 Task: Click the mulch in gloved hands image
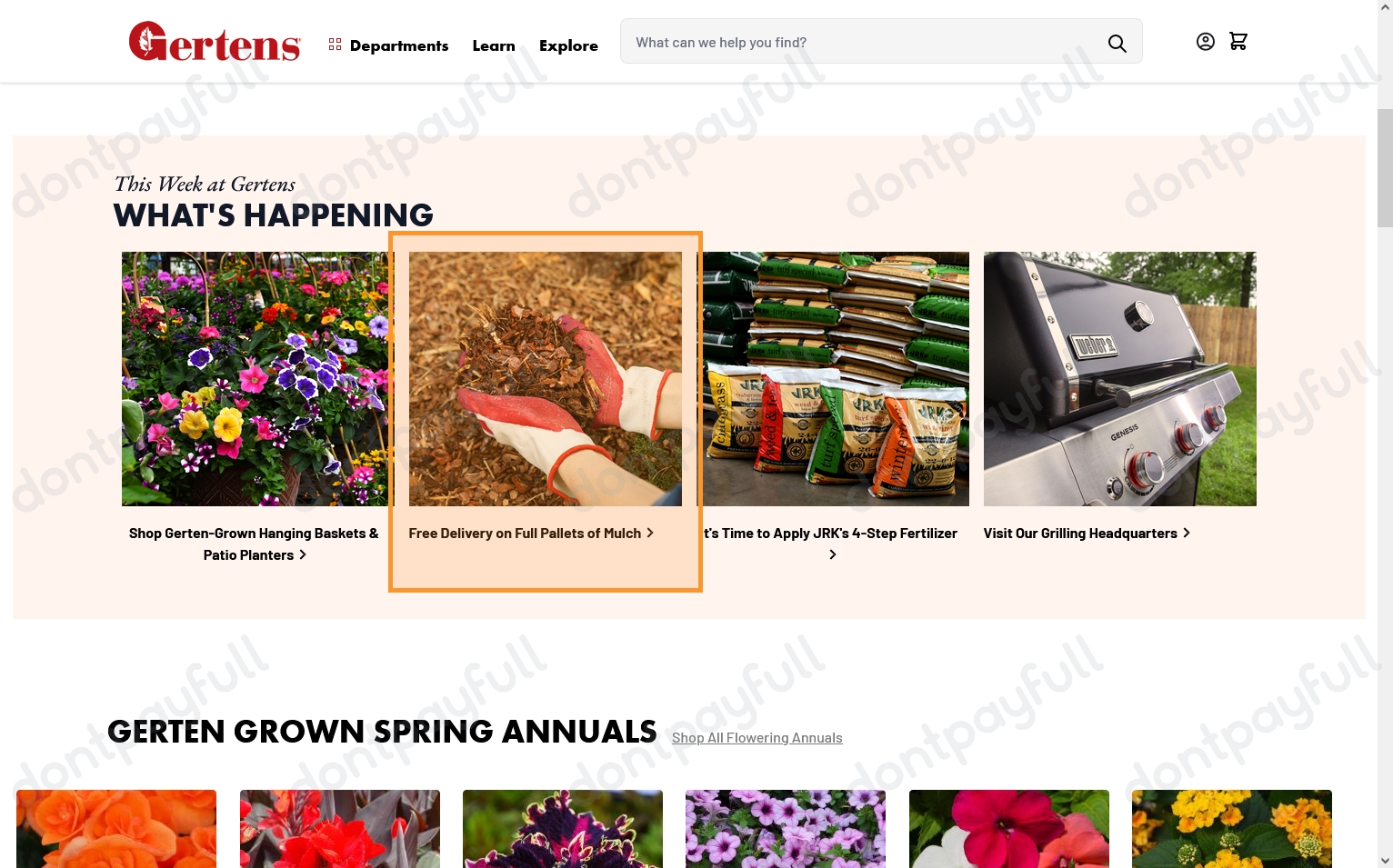(x=545, y=378)
